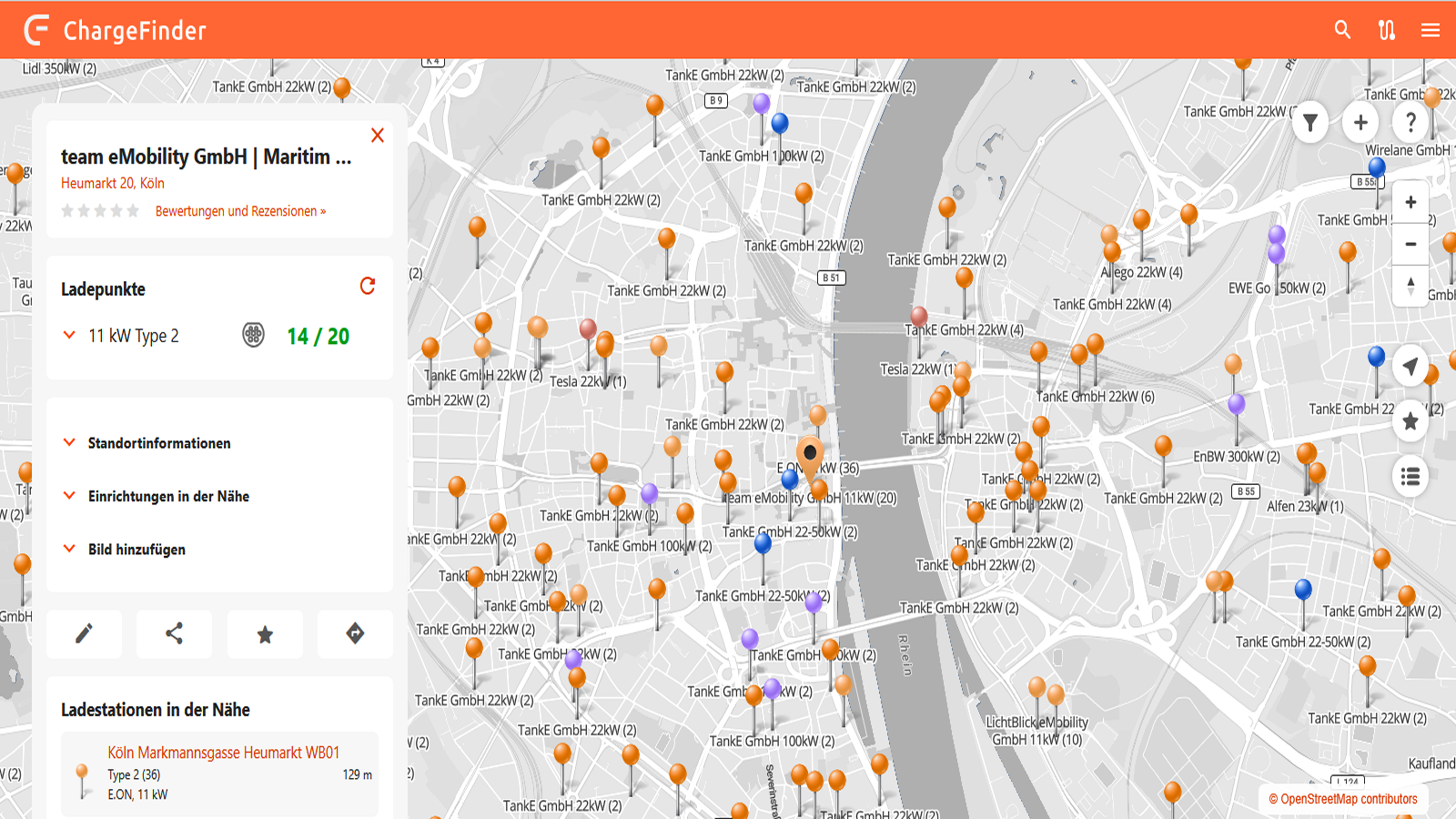Select the TankE GmbH 22kW (6) label
Viewport: 1456px width, 819px height.
pos(1096,396)
